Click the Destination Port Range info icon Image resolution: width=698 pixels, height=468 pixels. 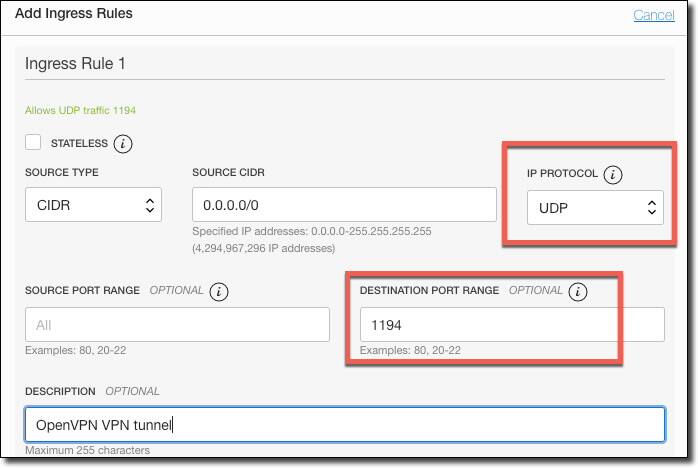(x=577, y=292)
